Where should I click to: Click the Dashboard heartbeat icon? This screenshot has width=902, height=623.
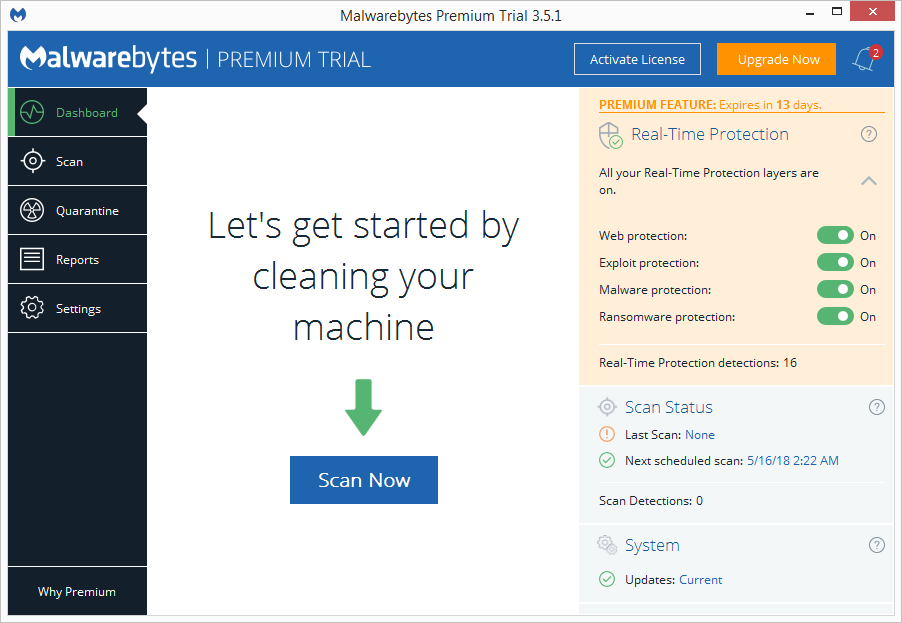[32, 112]
